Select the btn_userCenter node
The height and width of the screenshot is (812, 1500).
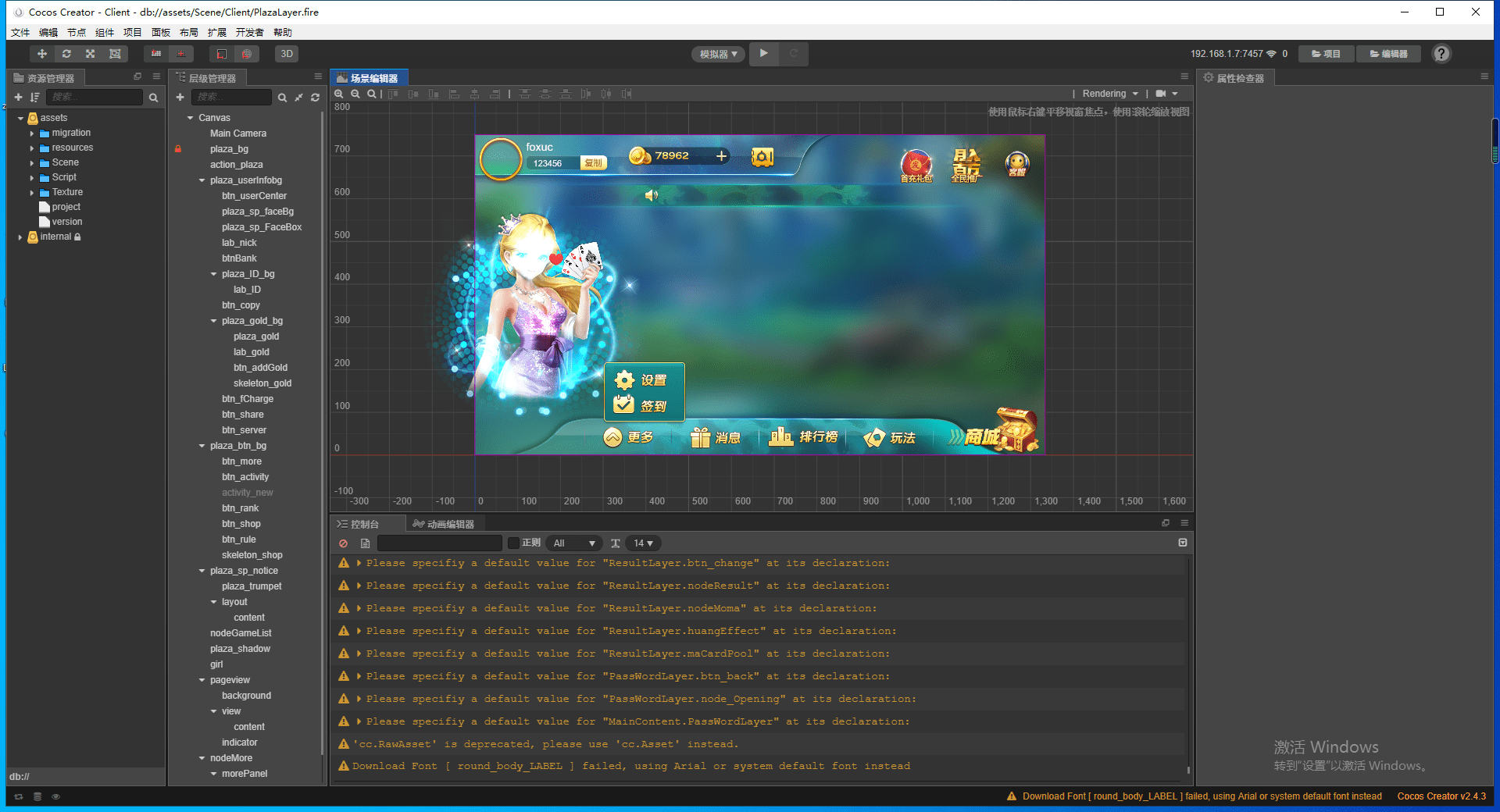(x=254, y=196)
